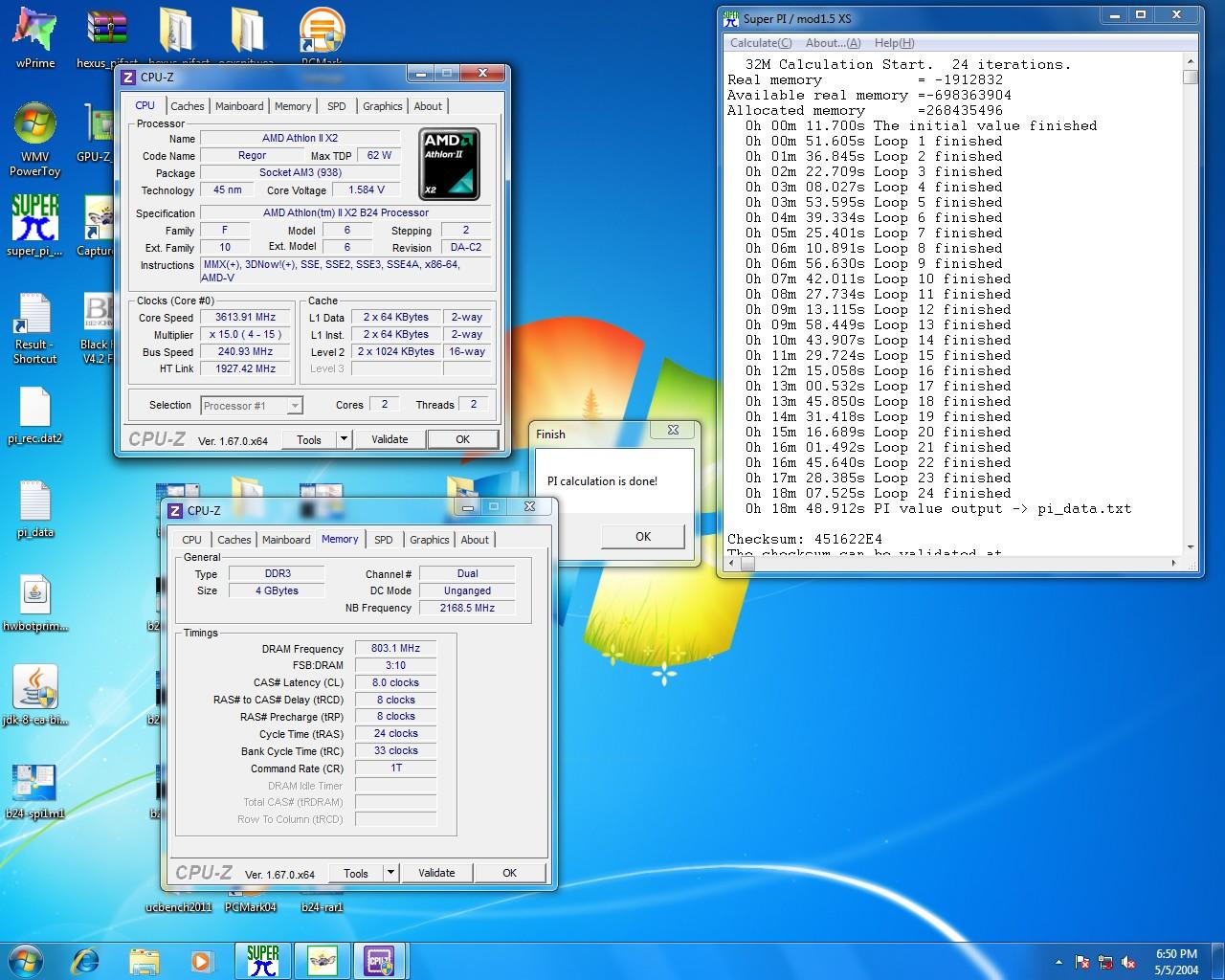The width and height of the screenshot is (1225, 980).
Task: Open the SPD tab in the lower CPU-Z window
Action: pos(384,540)
